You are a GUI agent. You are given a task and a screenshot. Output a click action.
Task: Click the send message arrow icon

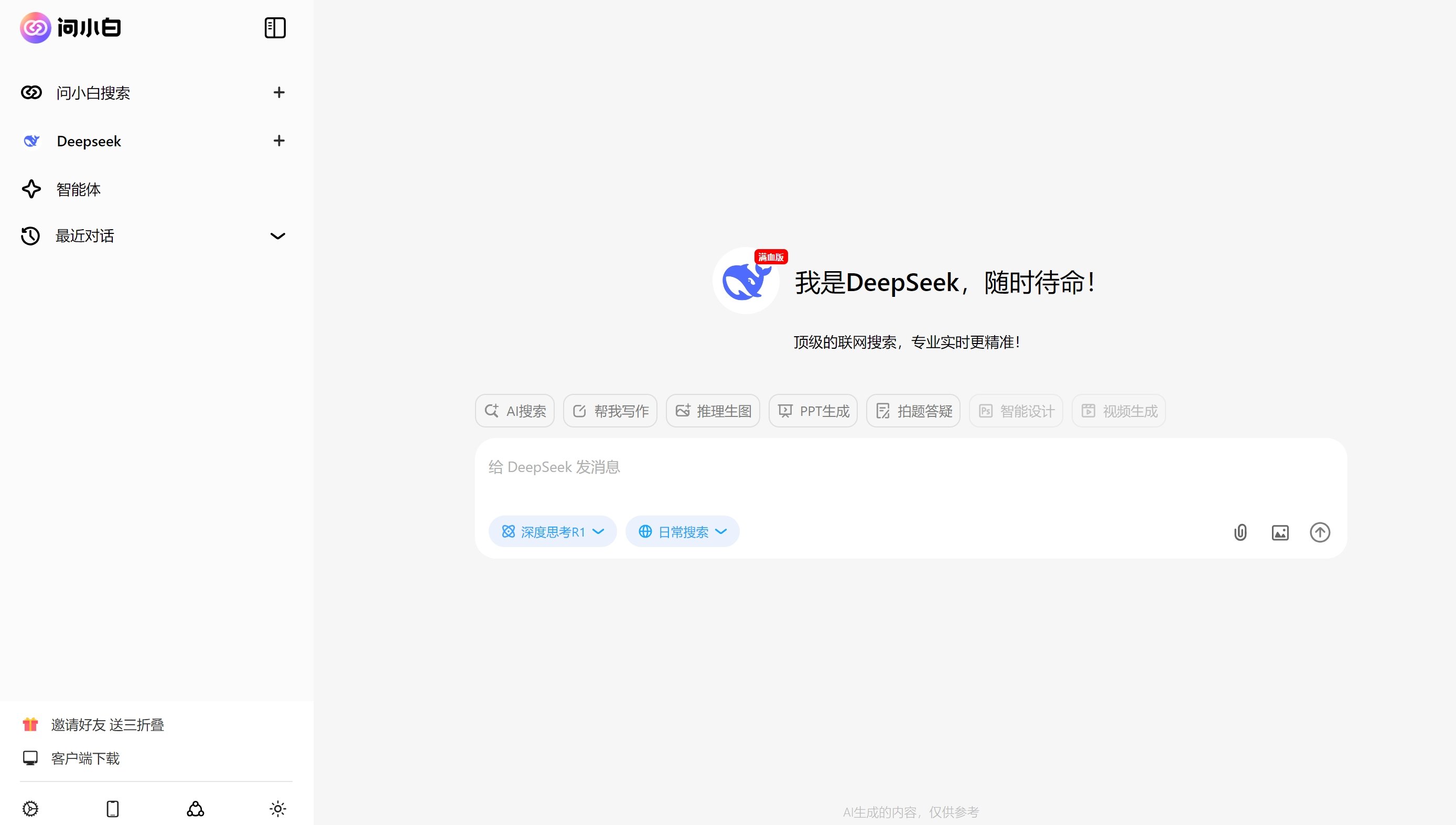click(x=1320, y=532)
